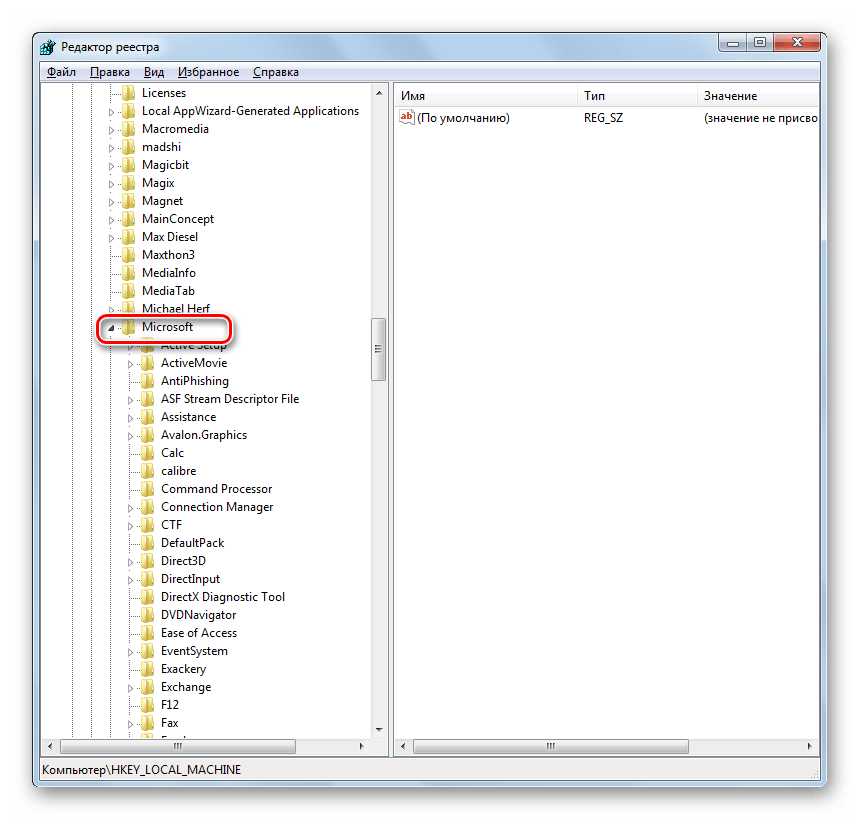
Task: Expand the madshi key
Action: (x=111, y=148)
